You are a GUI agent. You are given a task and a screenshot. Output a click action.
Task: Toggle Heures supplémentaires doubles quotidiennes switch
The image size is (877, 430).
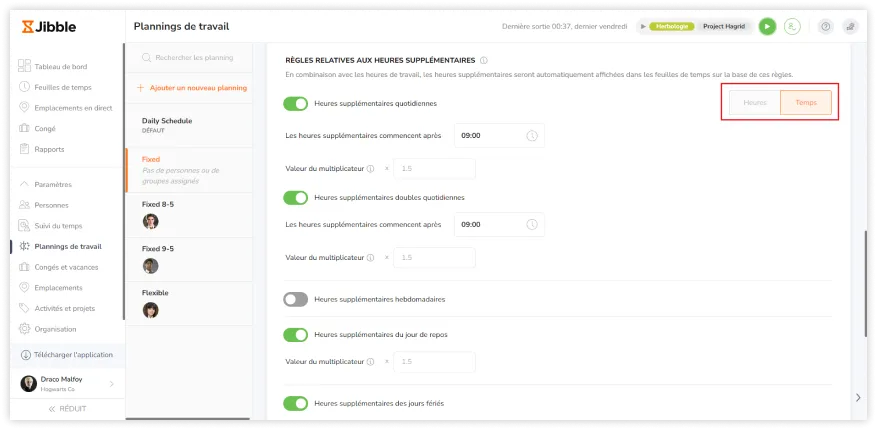point(296,197)
